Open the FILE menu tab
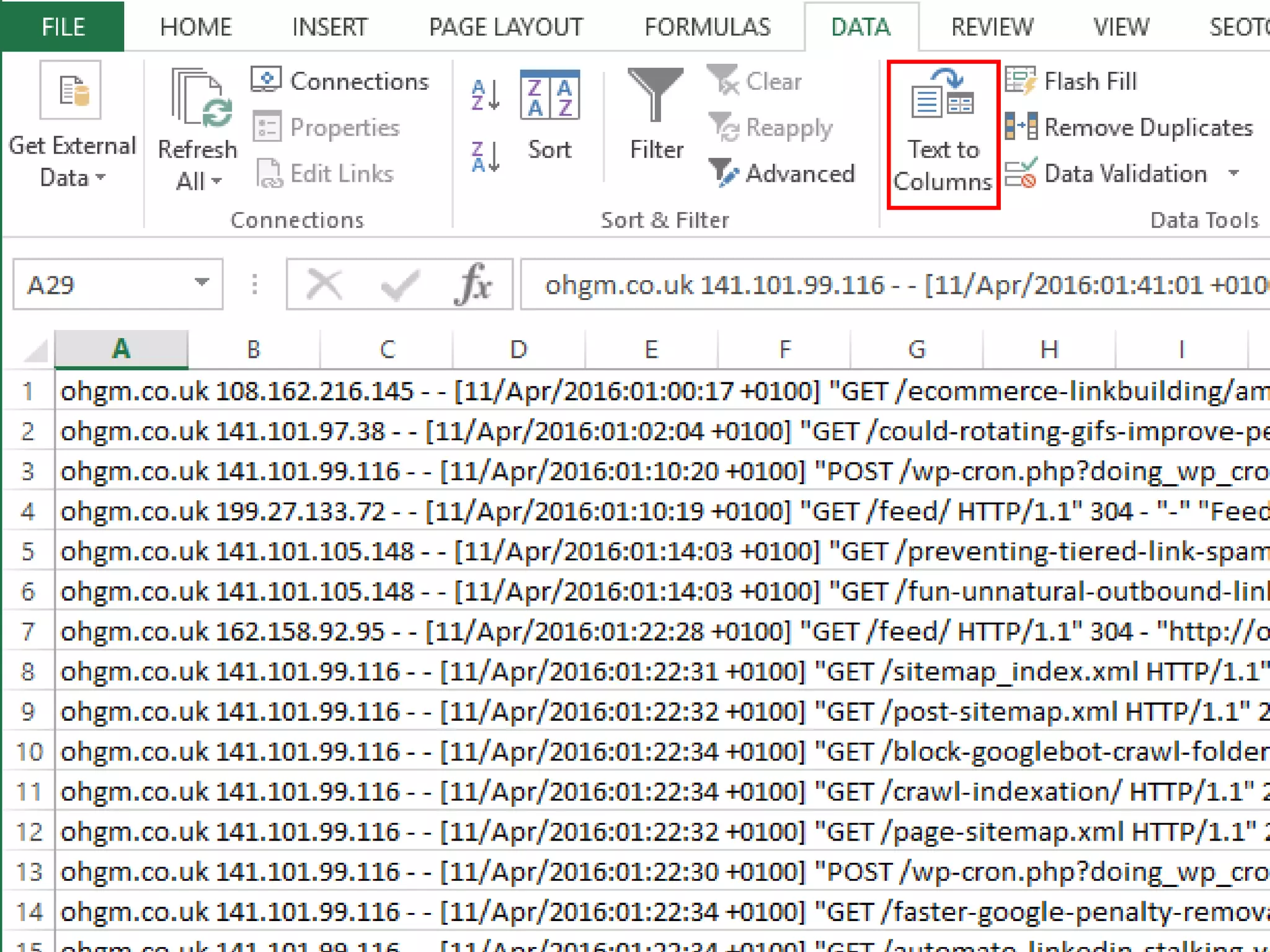Image resolution: width=1270 pixels, height=952 pixels. click(x=63, y=27)
